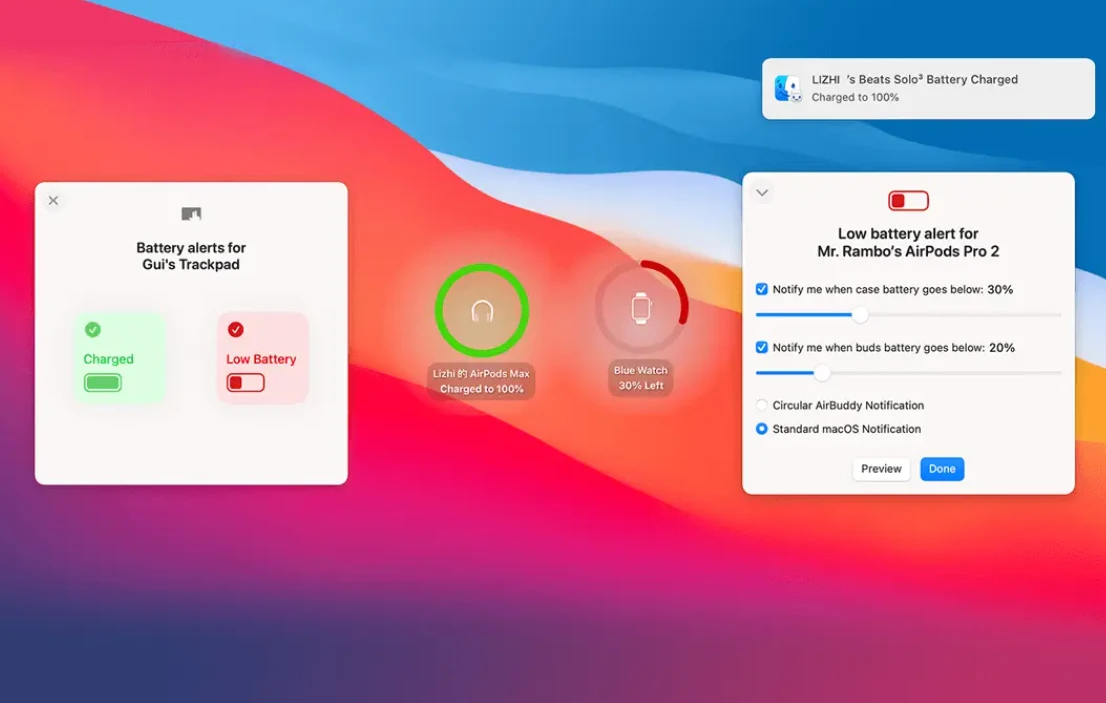This screenshot has height=703, width=1106.
Task: Click Battery alerts for Gui's Trackpad title
Action: 191,256
